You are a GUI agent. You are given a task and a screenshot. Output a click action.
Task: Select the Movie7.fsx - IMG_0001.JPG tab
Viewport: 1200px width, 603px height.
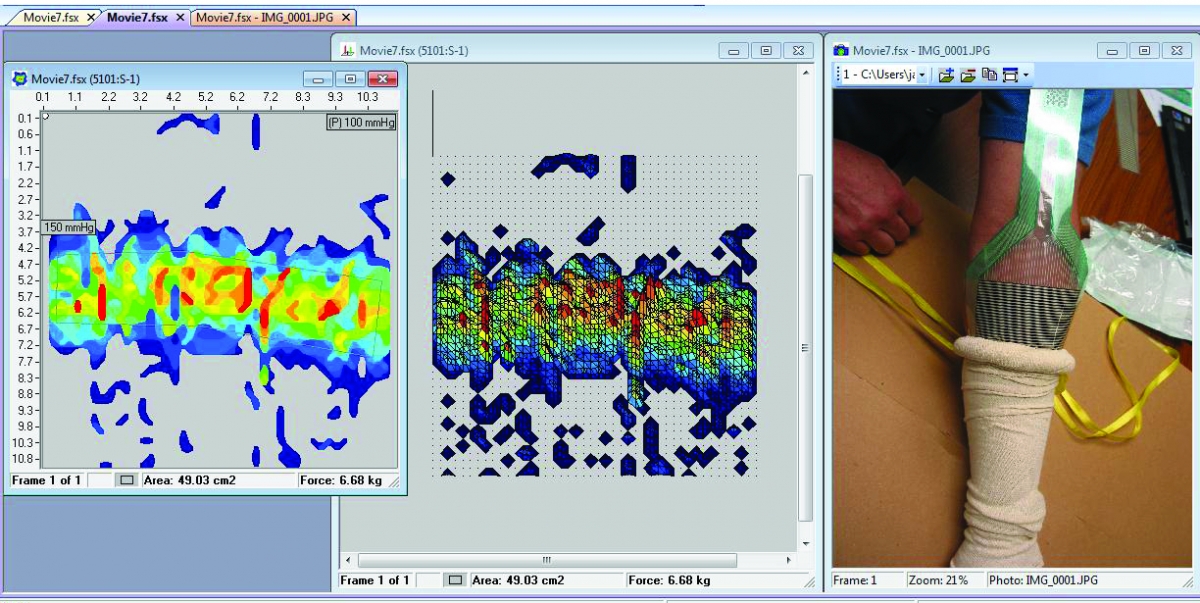point(266,17)
